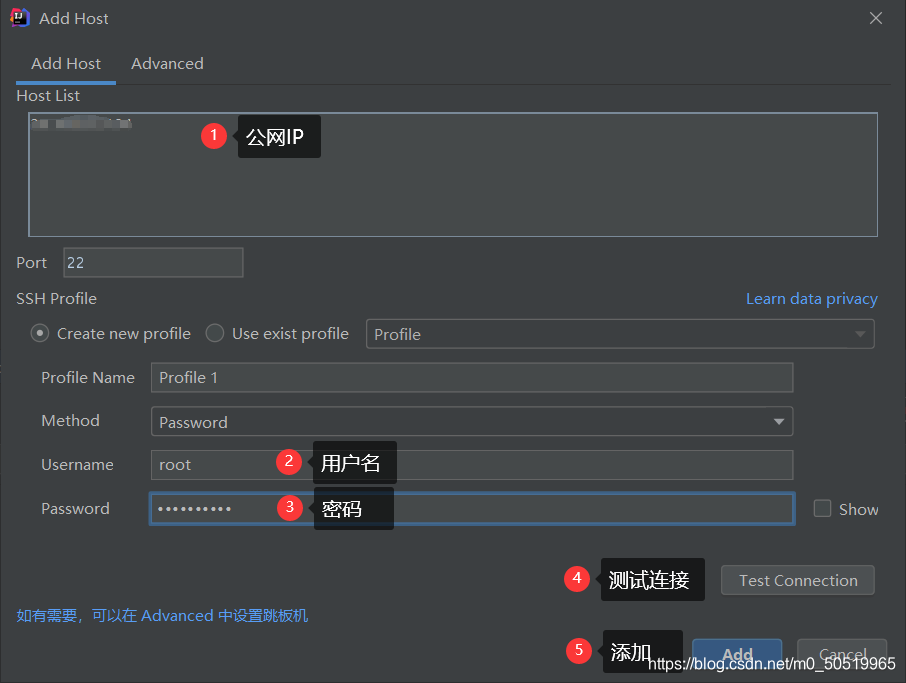This screenshot has width=906, height=683.
Task: Click inside the Host List text area
Action: pyautogui.click(x=453, y=175)
